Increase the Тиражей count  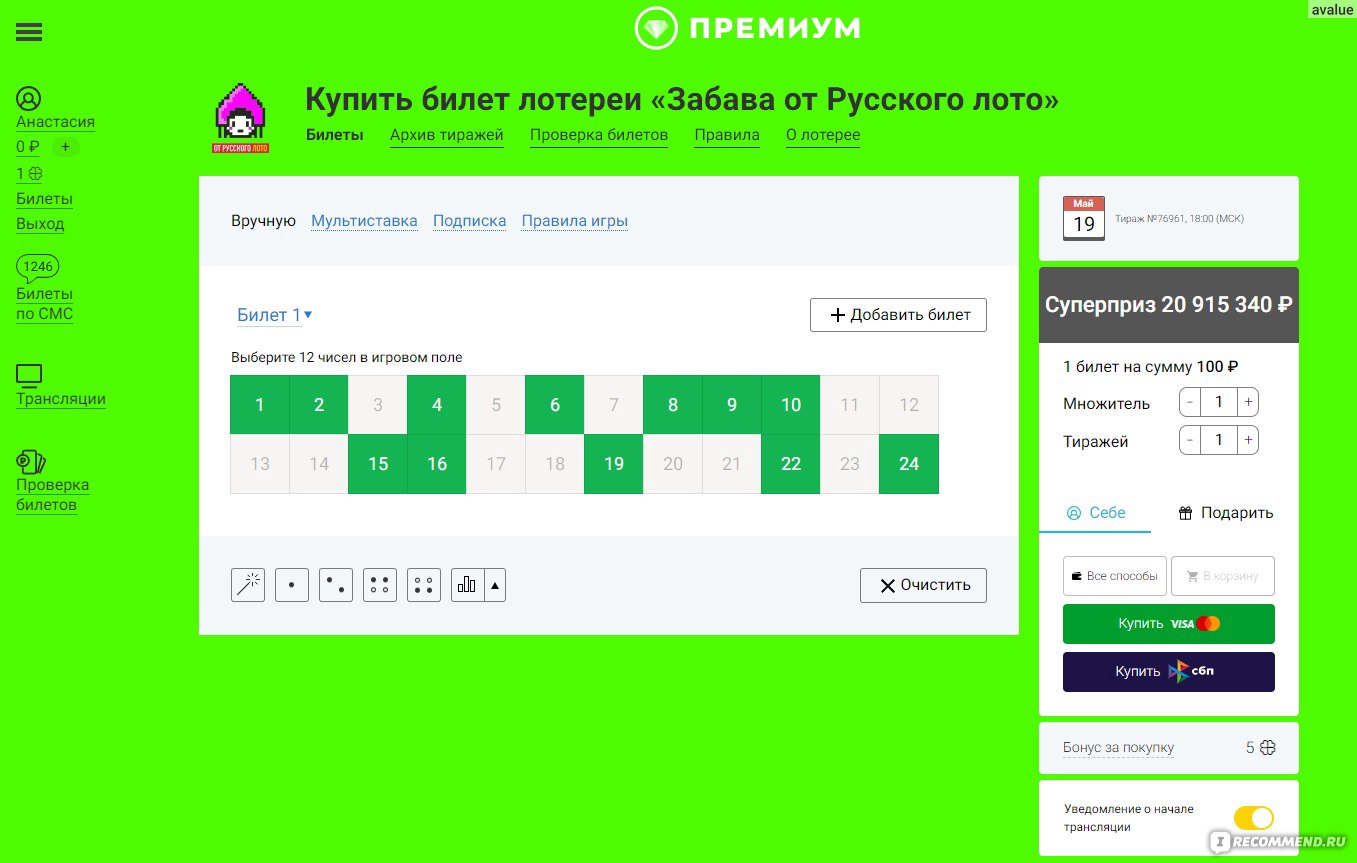(x=1248, y=440)
